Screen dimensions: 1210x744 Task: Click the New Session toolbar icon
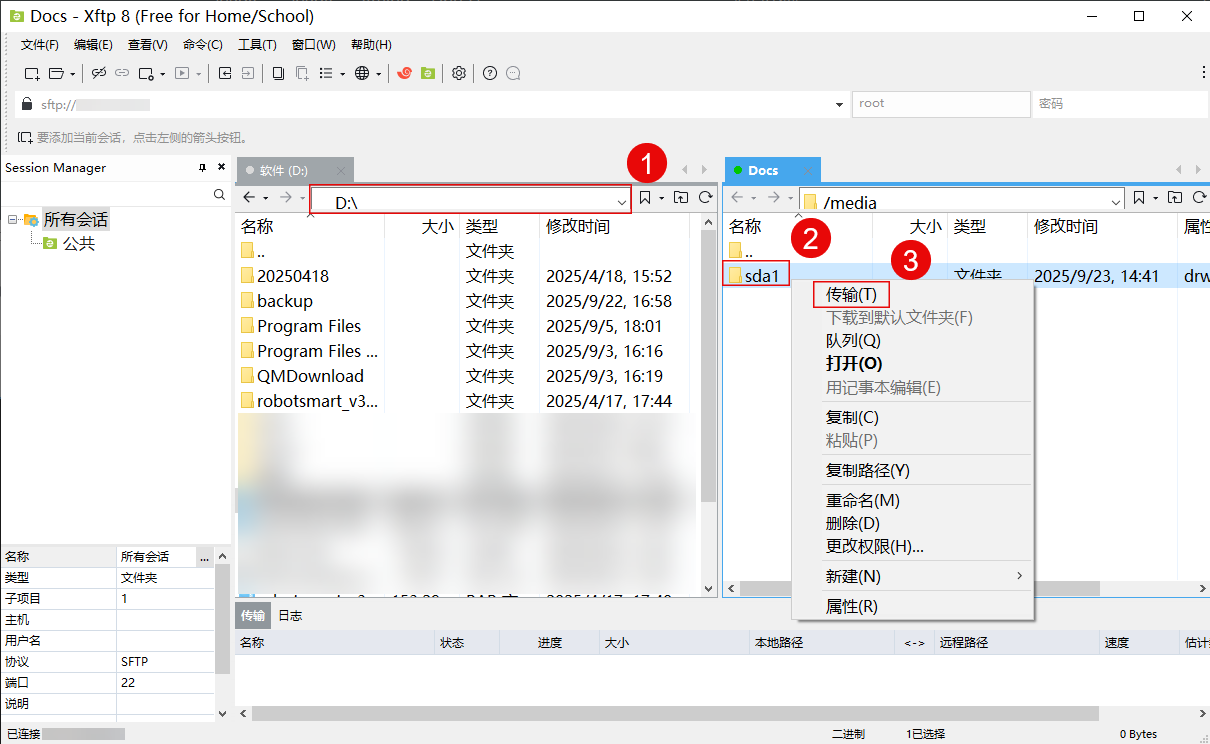click(x=32, y=73)
